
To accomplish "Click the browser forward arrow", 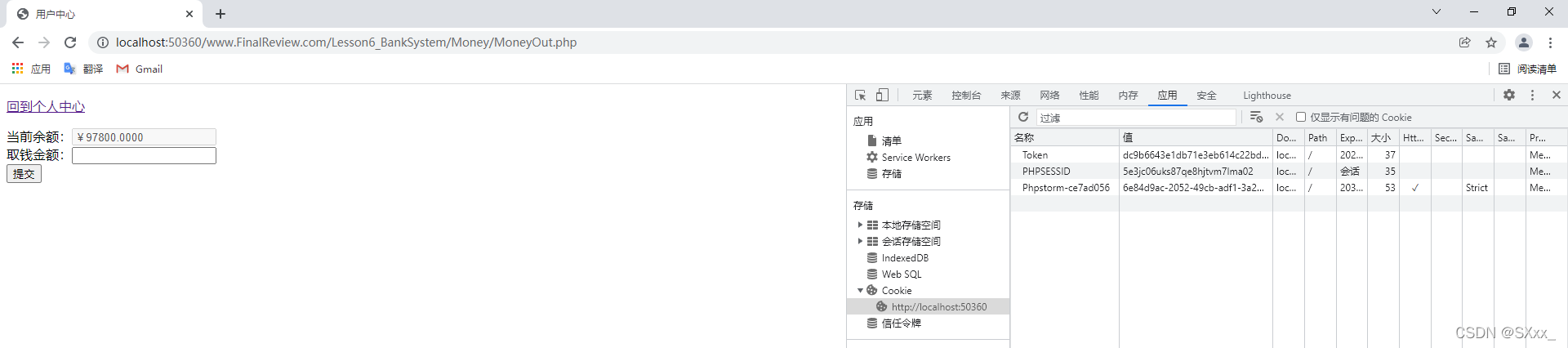I will pyautogui.click(x=44, y=42).
